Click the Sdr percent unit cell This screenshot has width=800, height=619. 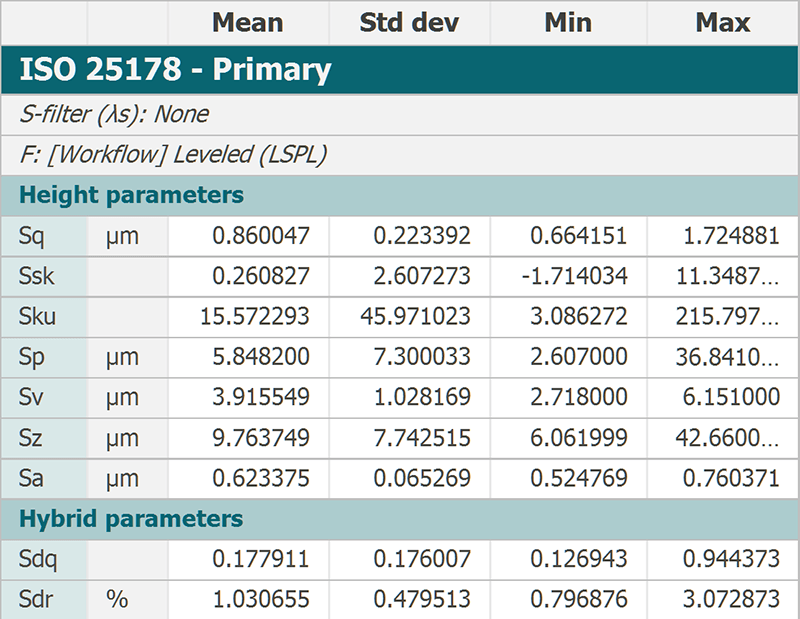click(128, 600)
